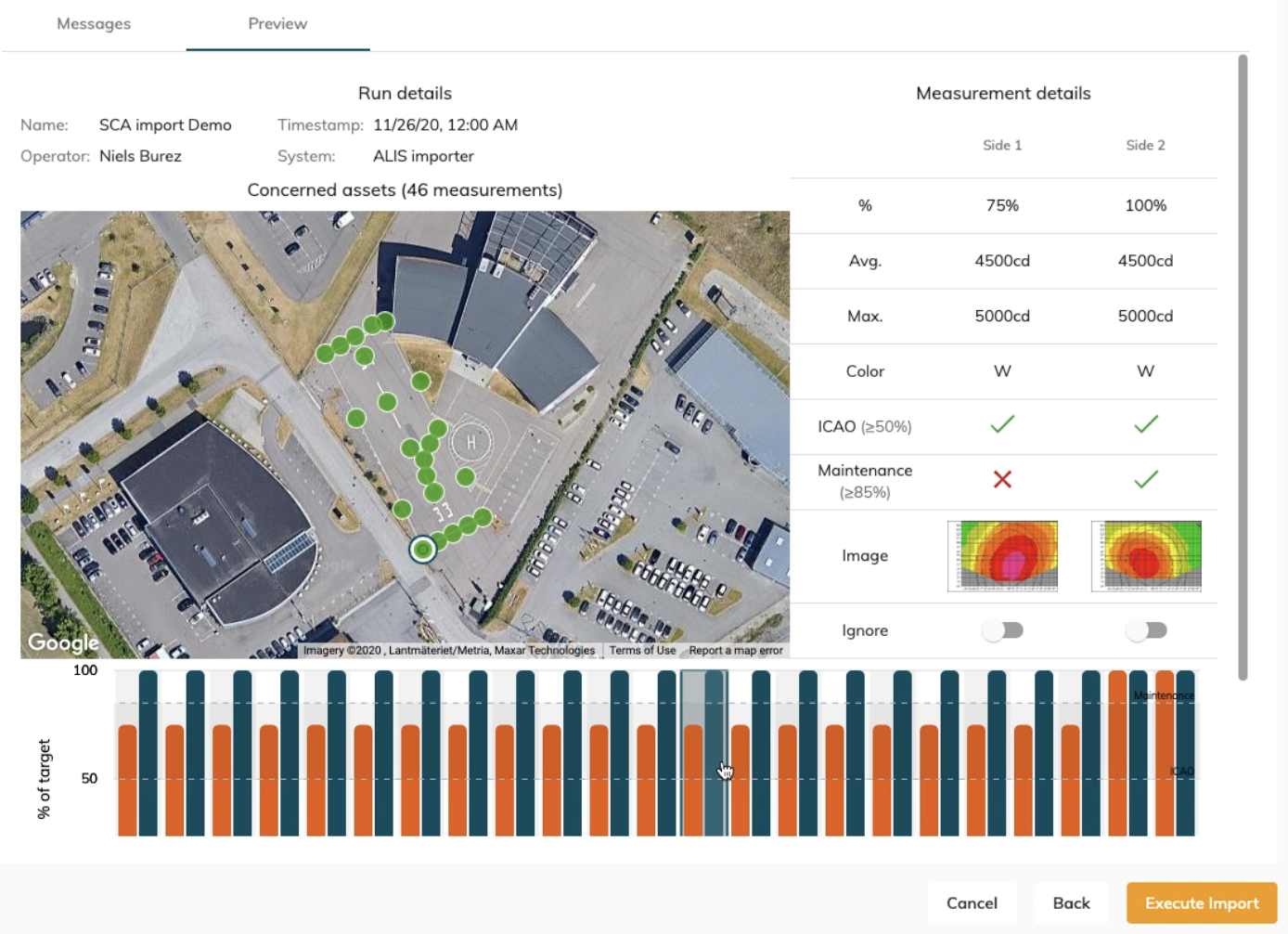Click the Report a map error link
Viewport: 1288px width, 934px height.
click(x=736, y=651)
